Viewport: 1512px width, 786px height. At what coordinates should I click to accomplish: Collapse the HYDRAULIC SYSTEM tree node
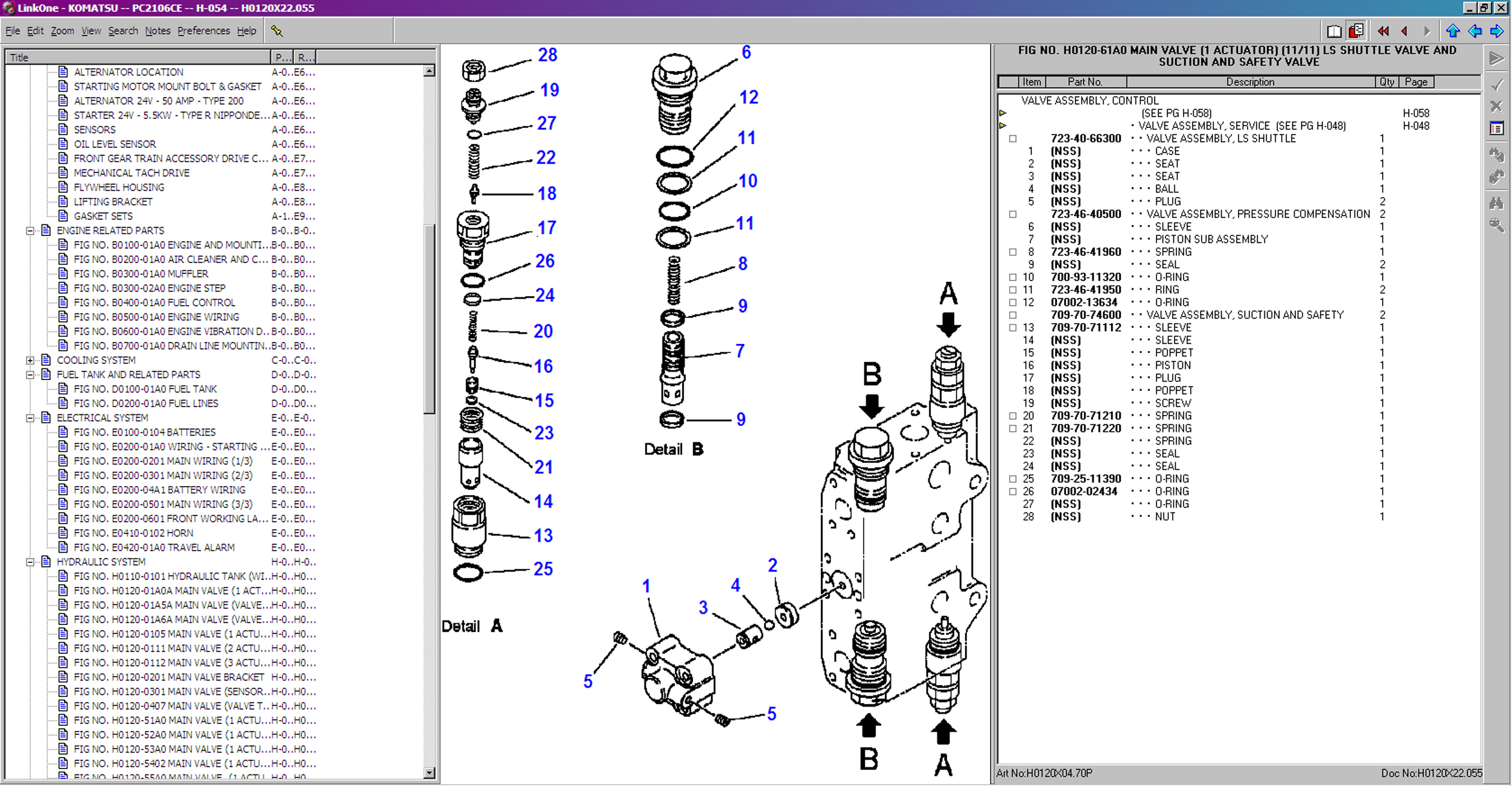click(x=30, y=562)
